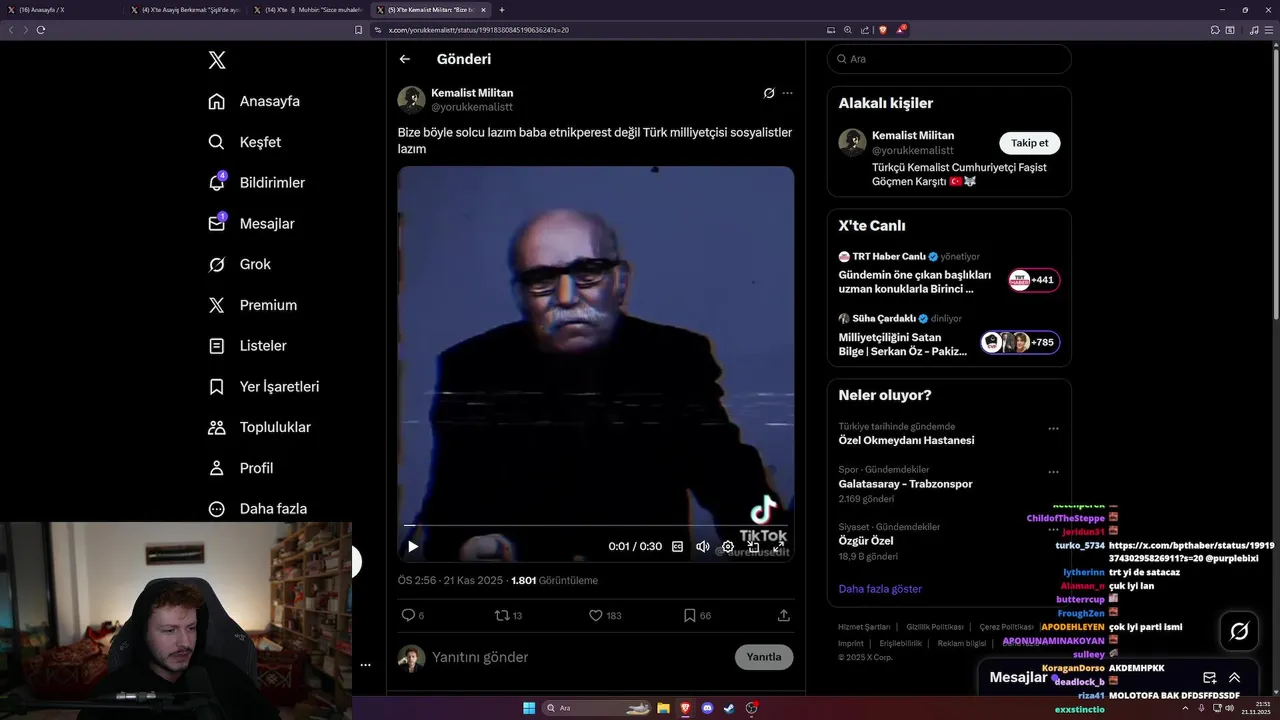Image resolution: width=1280 pixels, height=720 pixels.
Task: Open Süha Çardaklı live space
Action: pyautogui.click(x=949, y=335)
